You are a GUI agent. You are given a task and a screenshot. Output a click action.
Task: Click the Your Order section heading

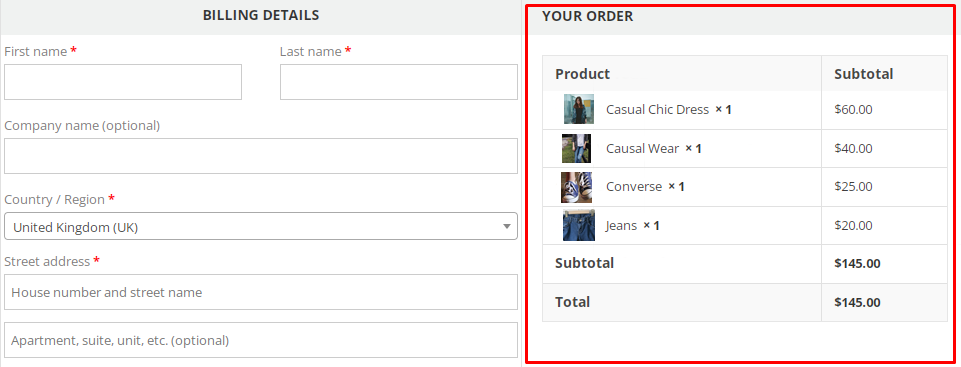point(587,17)
